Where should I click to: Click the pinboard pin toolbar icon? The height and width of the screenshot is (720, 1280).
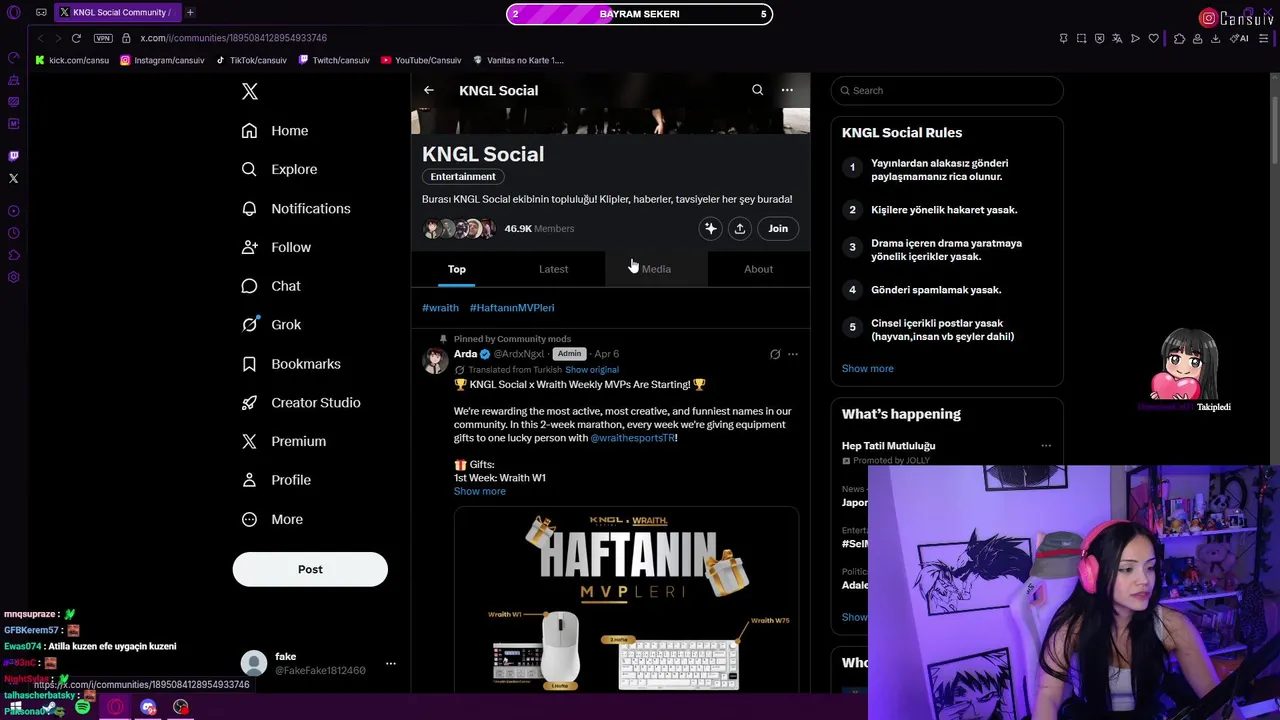(x=1063, y=38)
